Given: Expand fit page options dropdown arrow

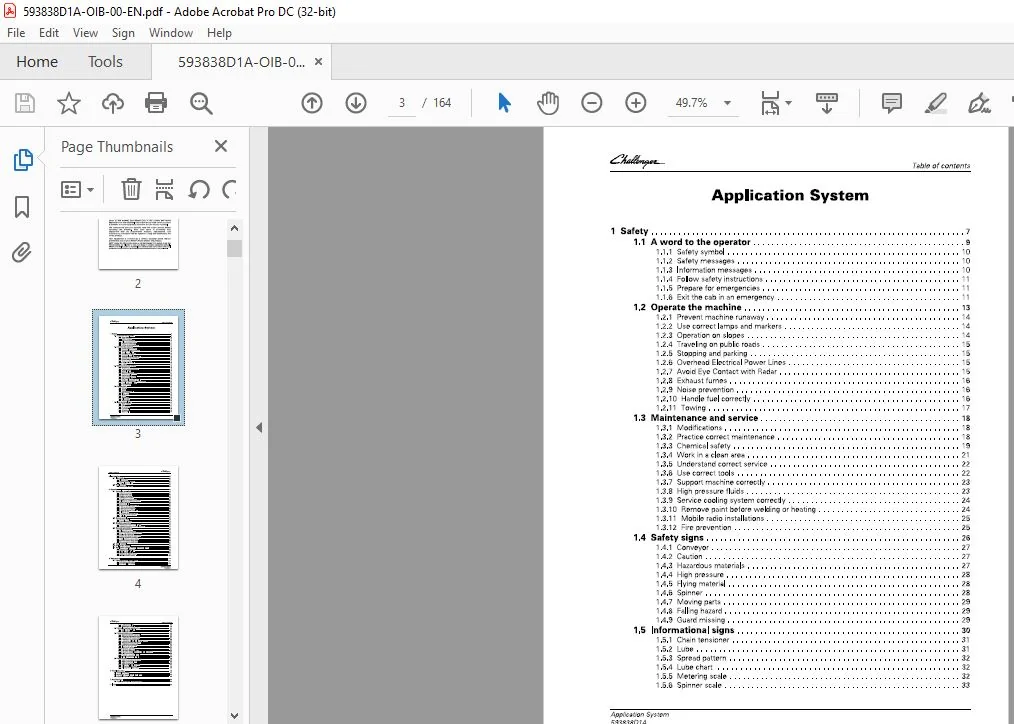Looking at the screenshot, I should [x=788, y=103].
